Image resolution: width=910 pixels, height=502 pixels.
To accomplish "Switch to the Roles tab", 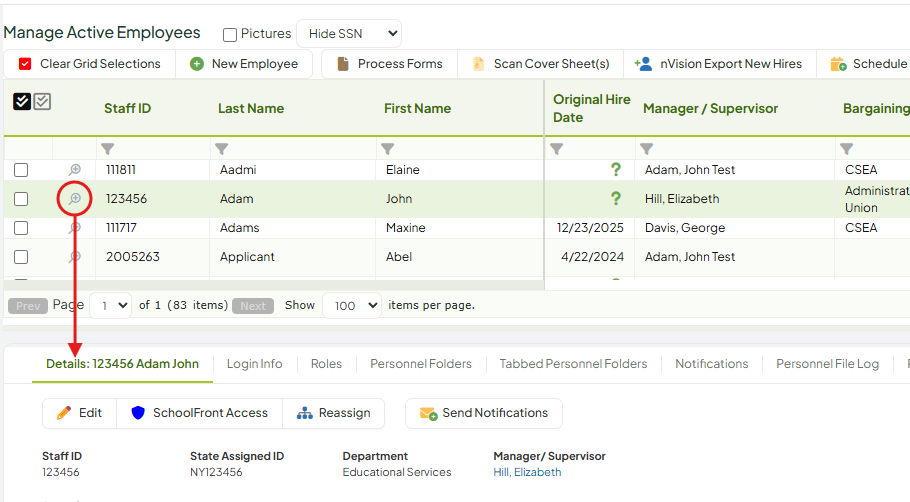I will tap(326, 364).
